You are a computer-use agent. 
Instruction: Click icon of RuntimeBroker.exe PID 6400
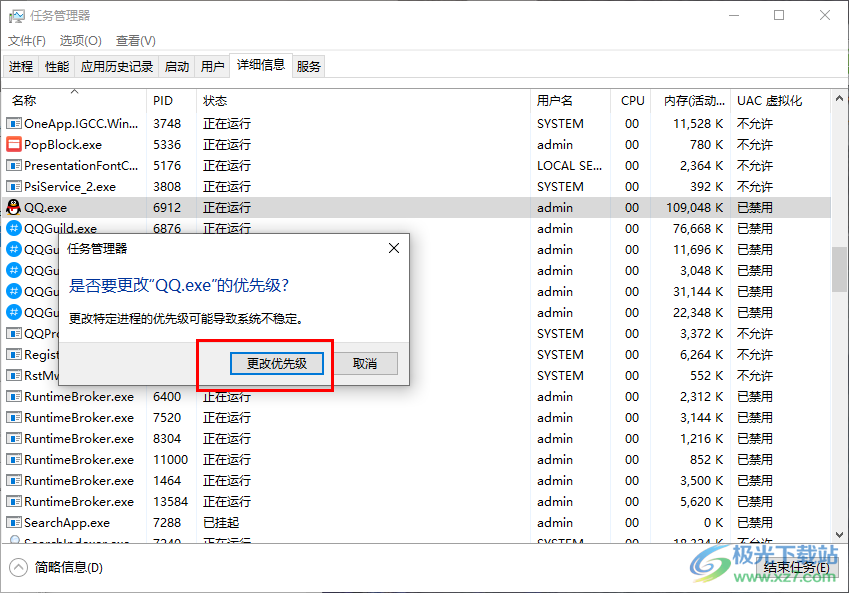[x=14, y=396]
